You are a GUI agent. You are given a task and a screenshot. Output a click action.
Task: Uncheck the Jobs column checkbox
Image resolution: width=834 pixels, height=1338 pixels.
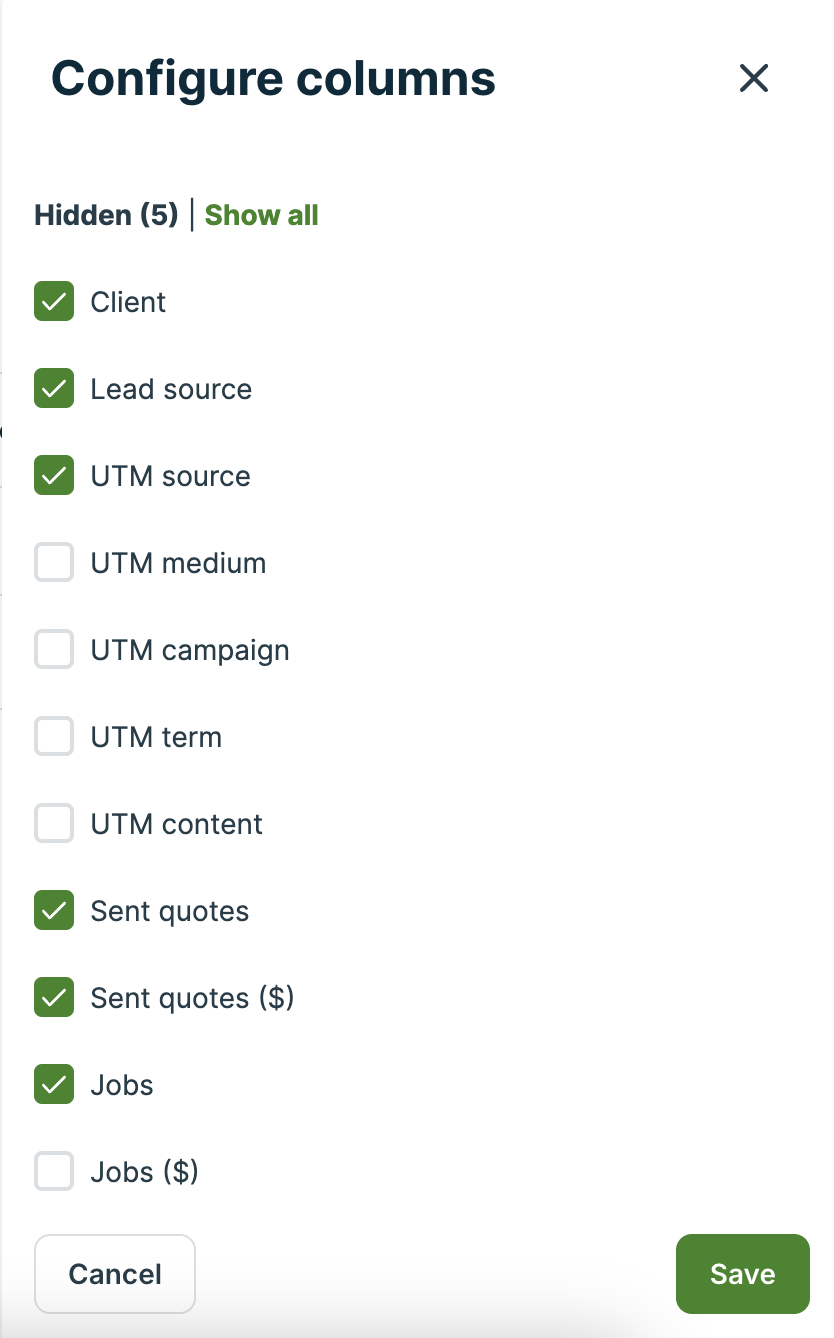(54, 1085)
